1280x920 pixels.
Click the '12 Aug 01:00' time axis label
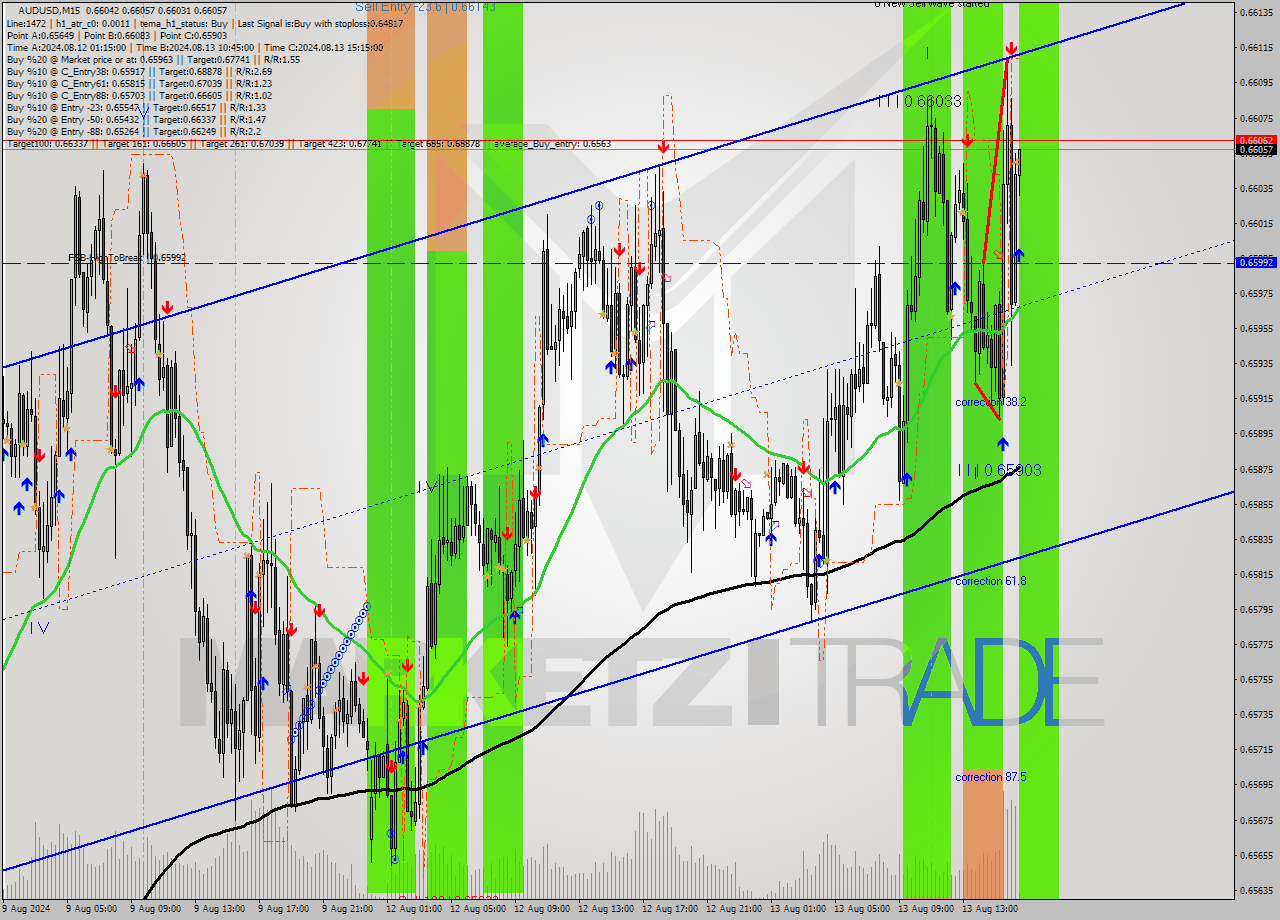pyautogui.click(x=413, y=909)
